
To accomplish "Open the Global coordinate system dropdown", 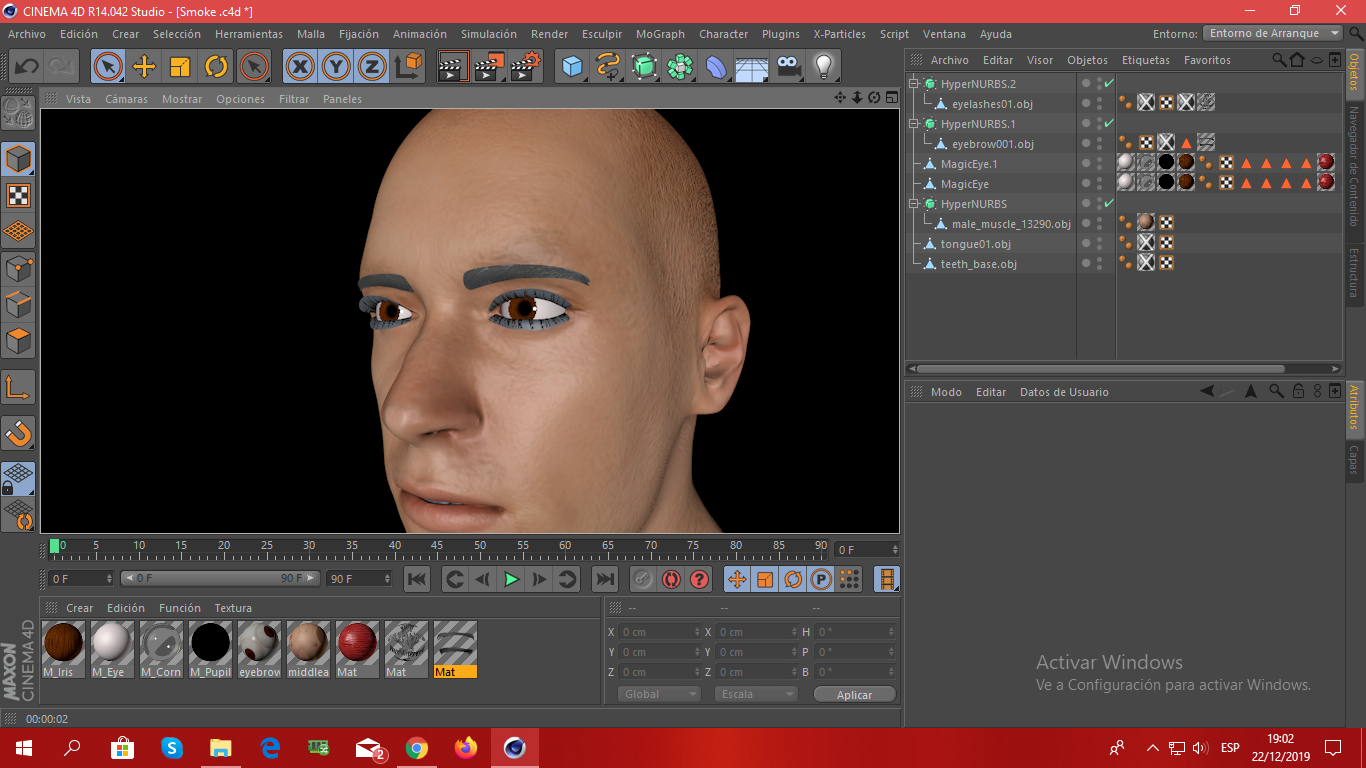I will tap(659, 694).
